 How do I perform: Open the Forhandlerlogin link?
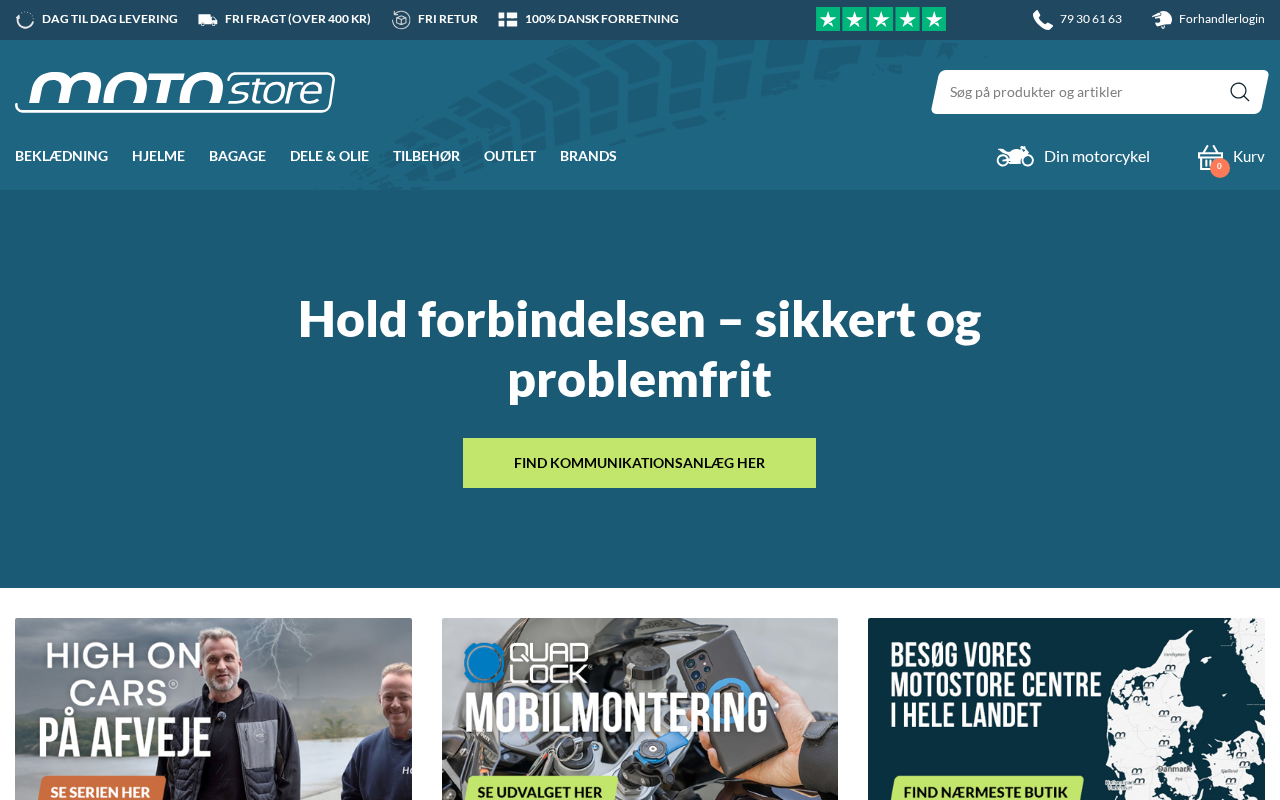tap(1221, 19)
